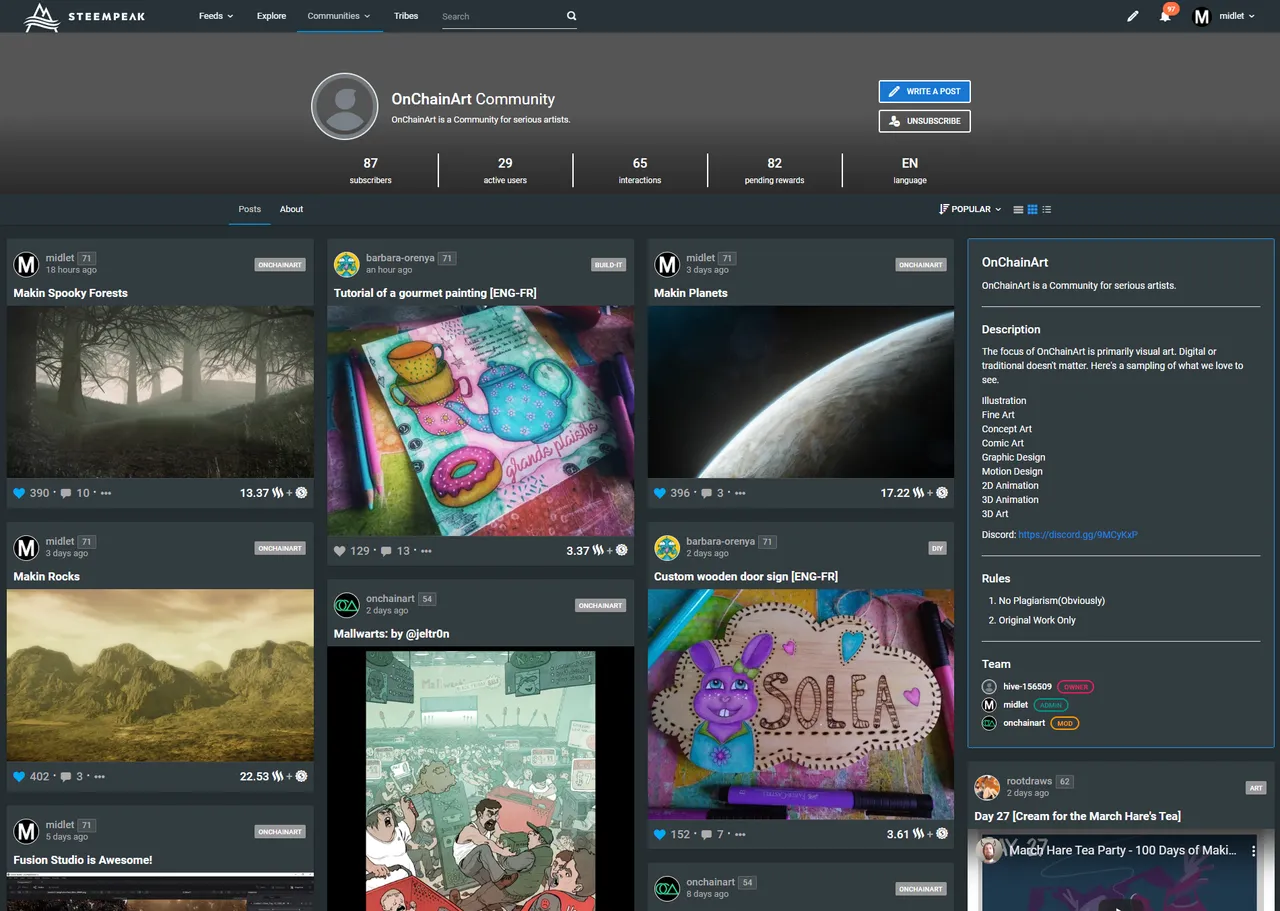Expand payout details for 3.37 reward

(x=597, y=551)
